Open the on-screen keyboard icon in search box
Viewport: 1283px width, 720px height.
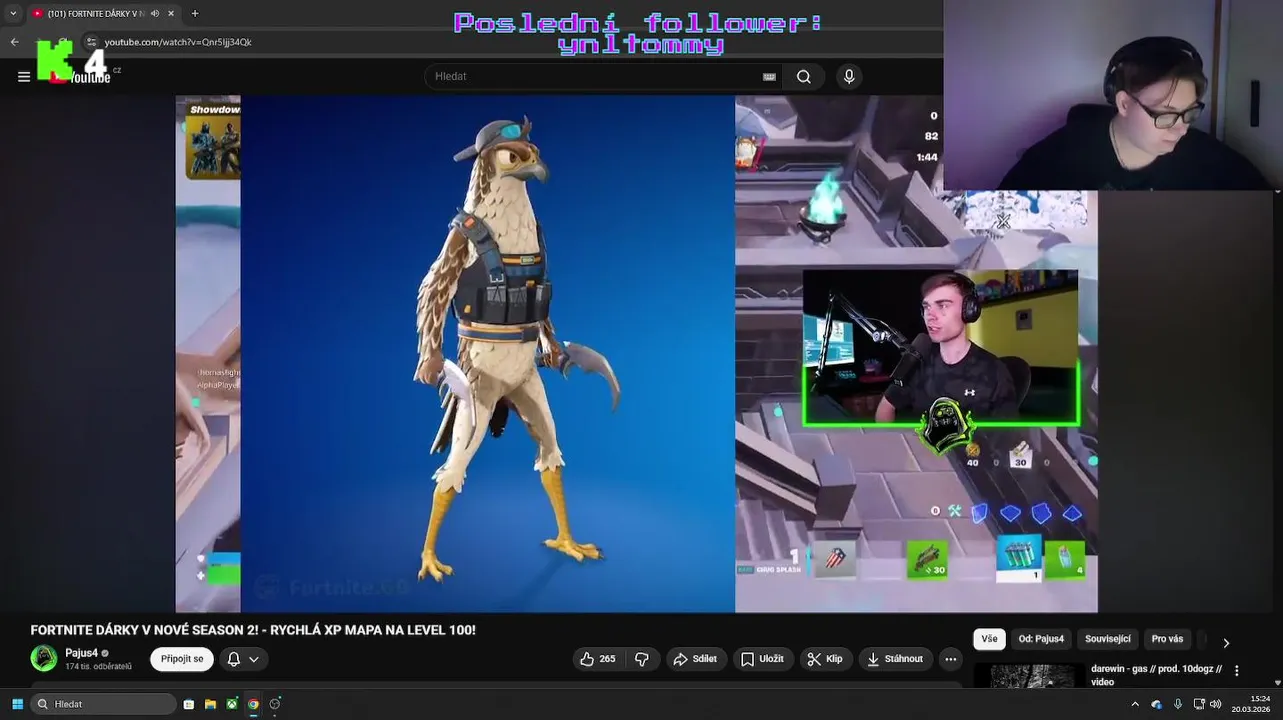(769, 76)
